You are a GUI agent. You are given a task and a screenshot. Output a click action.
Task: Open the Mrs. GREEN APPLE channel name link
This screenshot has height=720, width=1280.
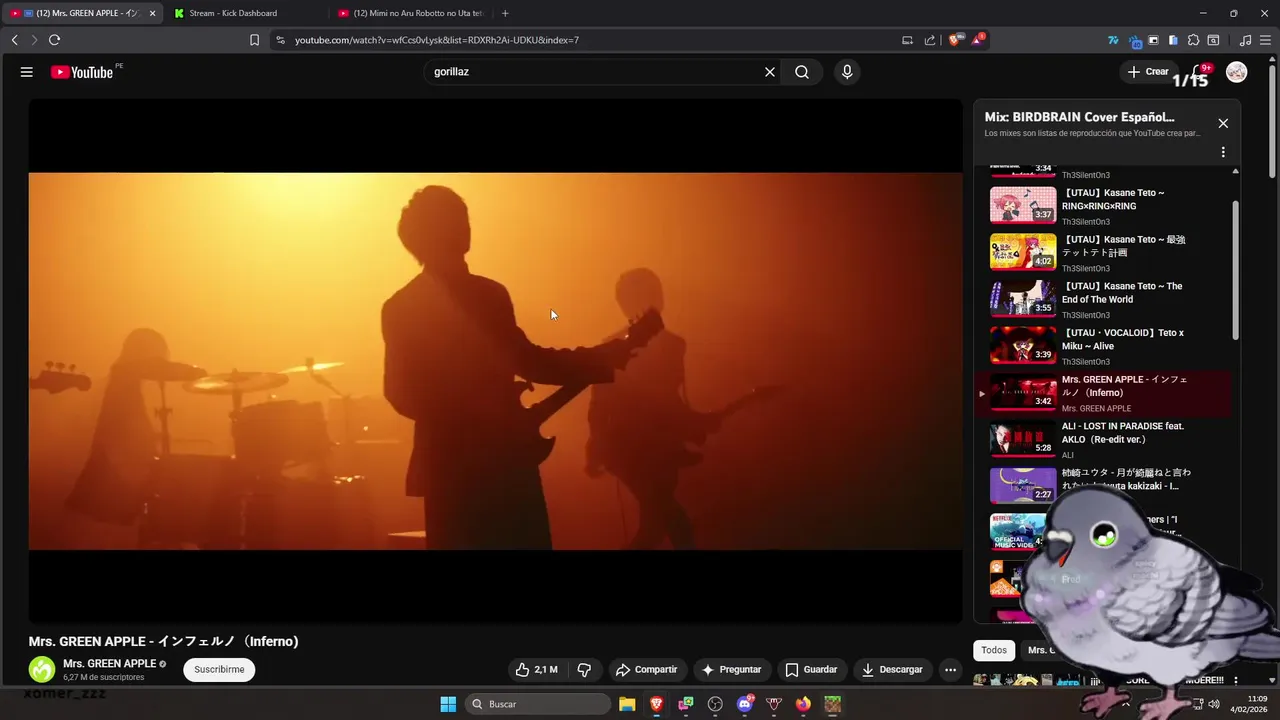click(110, 663)
